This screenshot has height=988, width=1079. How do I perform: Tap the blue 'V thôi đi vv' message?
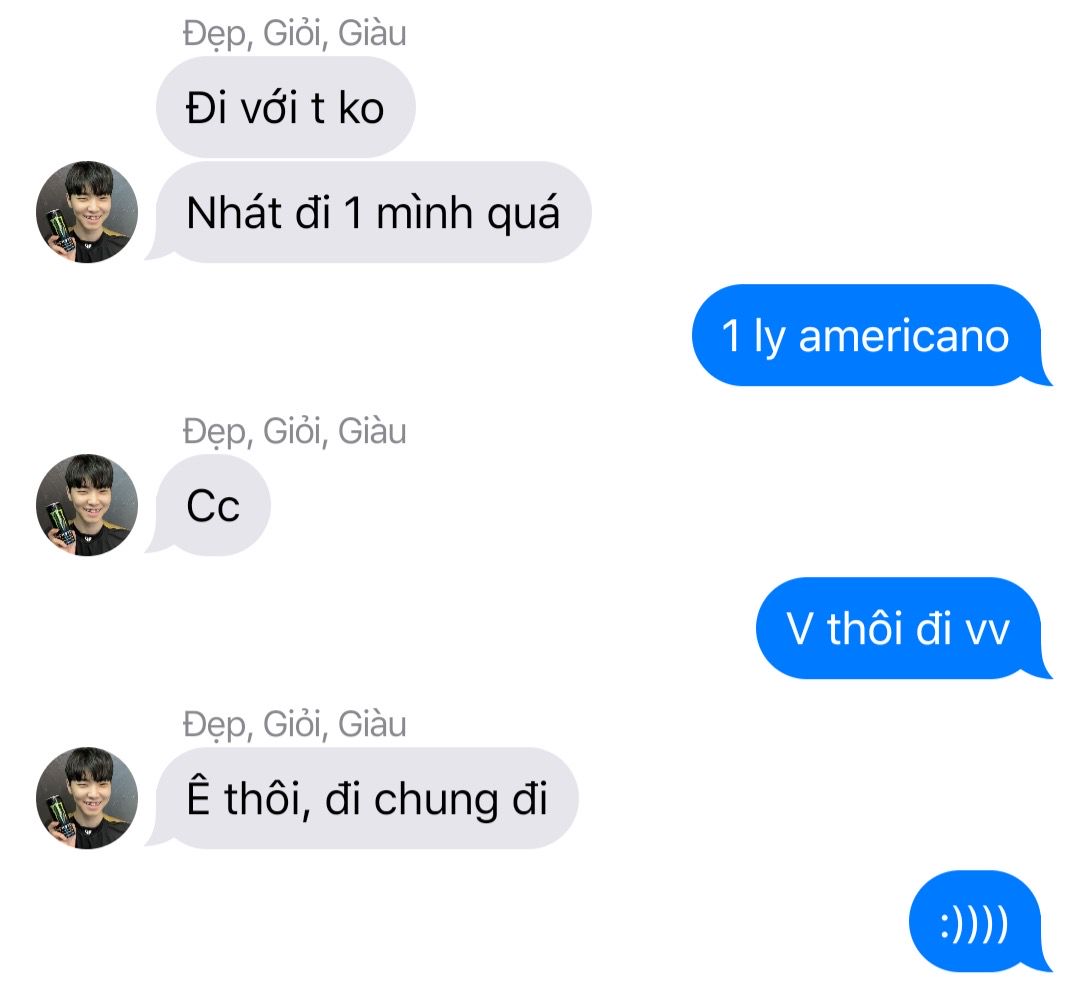[x=904, y=628]
